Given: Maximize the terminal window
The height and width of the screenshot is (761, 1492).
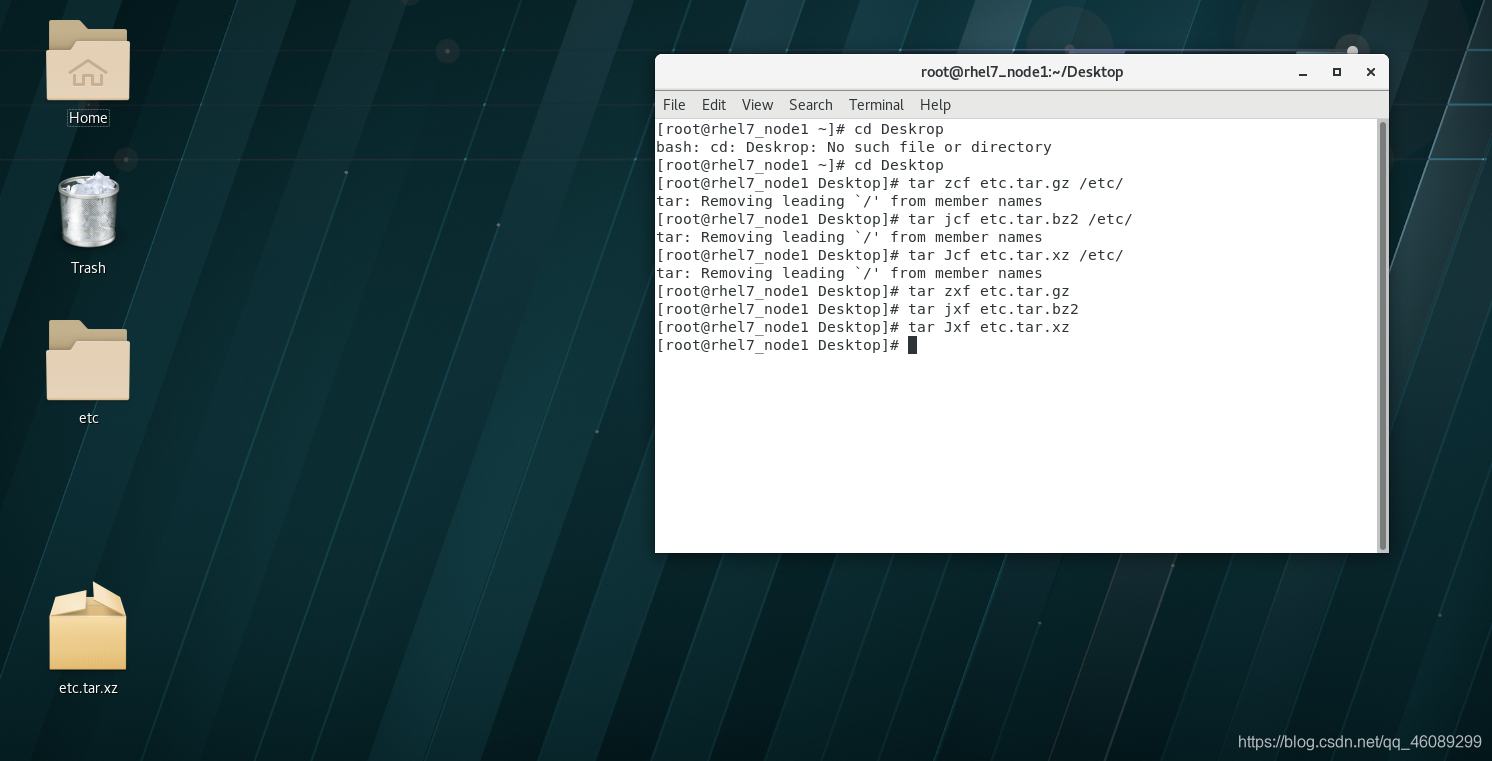Looking at the screenshot, I should click(x=1337, y=72).
